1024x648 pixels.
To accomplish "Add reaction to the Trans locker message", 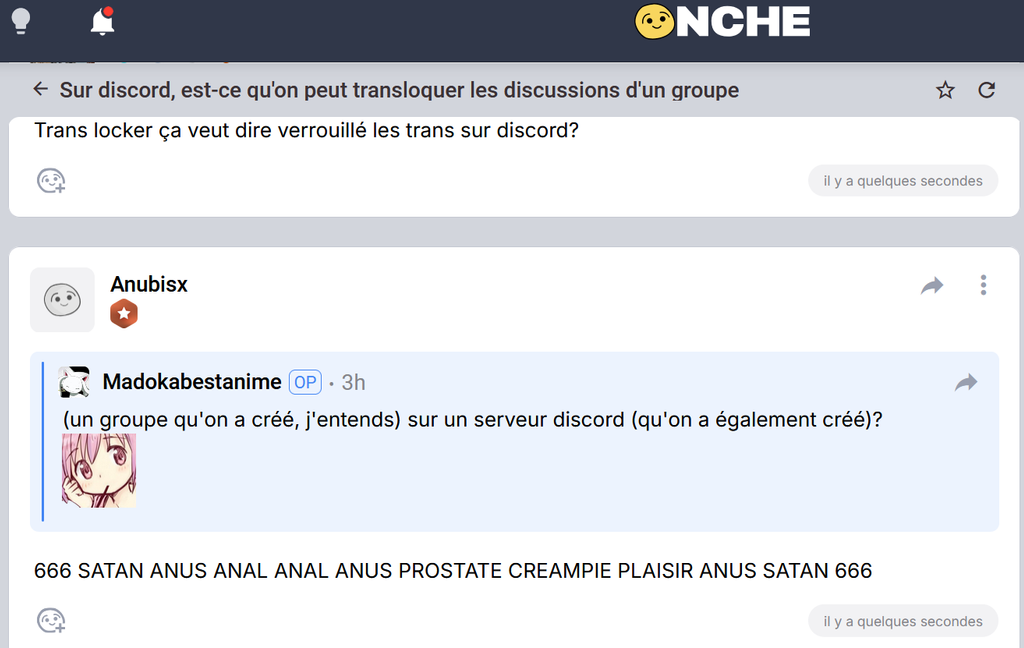I will pos(51,181).
